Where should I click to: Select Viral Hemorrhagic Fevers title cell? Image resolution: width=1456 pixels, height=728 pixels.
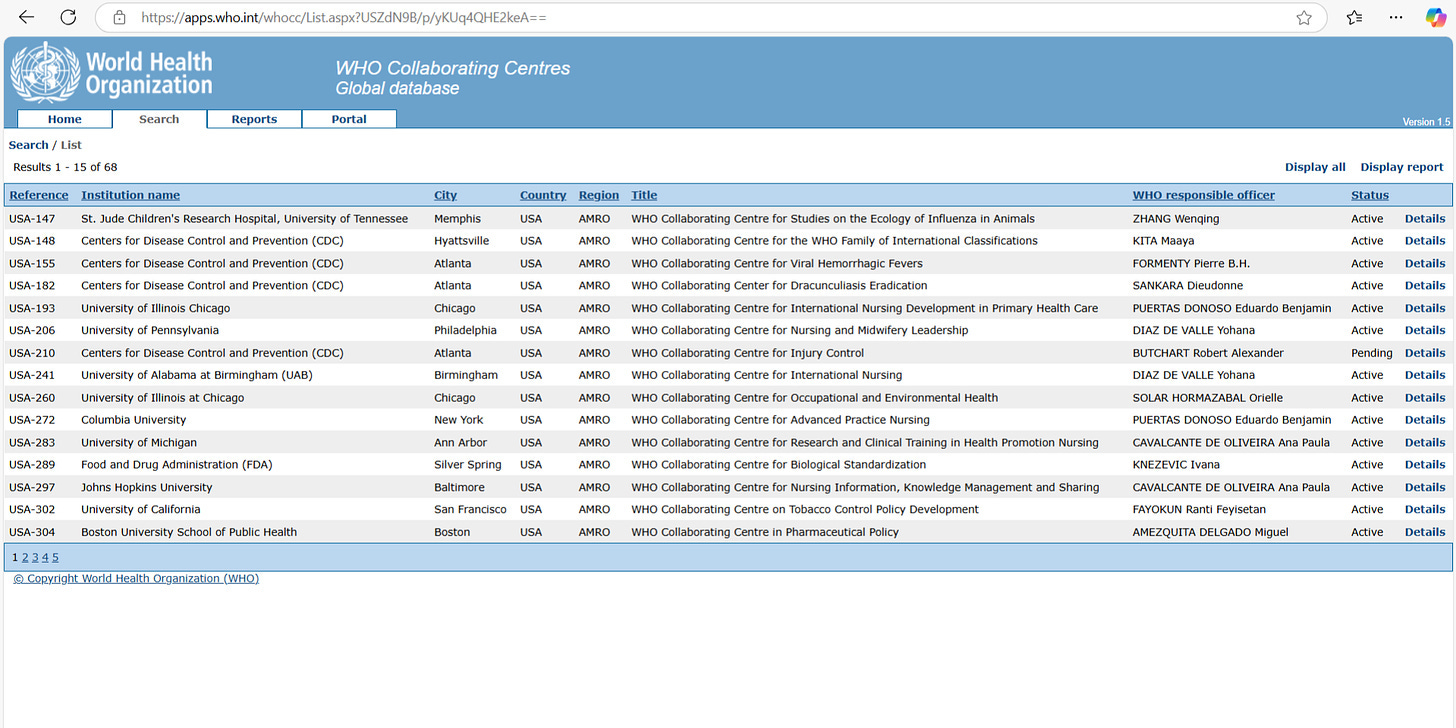click(777, 264)
